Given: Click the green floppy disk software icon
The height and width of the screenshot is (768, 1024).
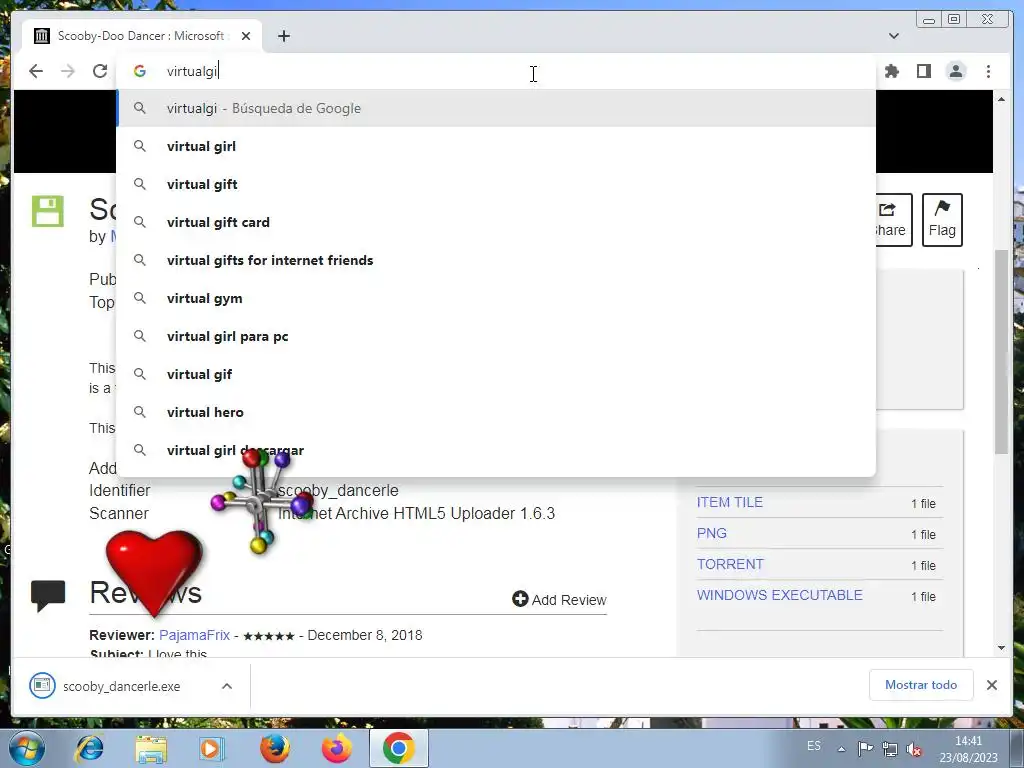Looking at the screenshot, I should pyautogui.click(x=48, y=211).
